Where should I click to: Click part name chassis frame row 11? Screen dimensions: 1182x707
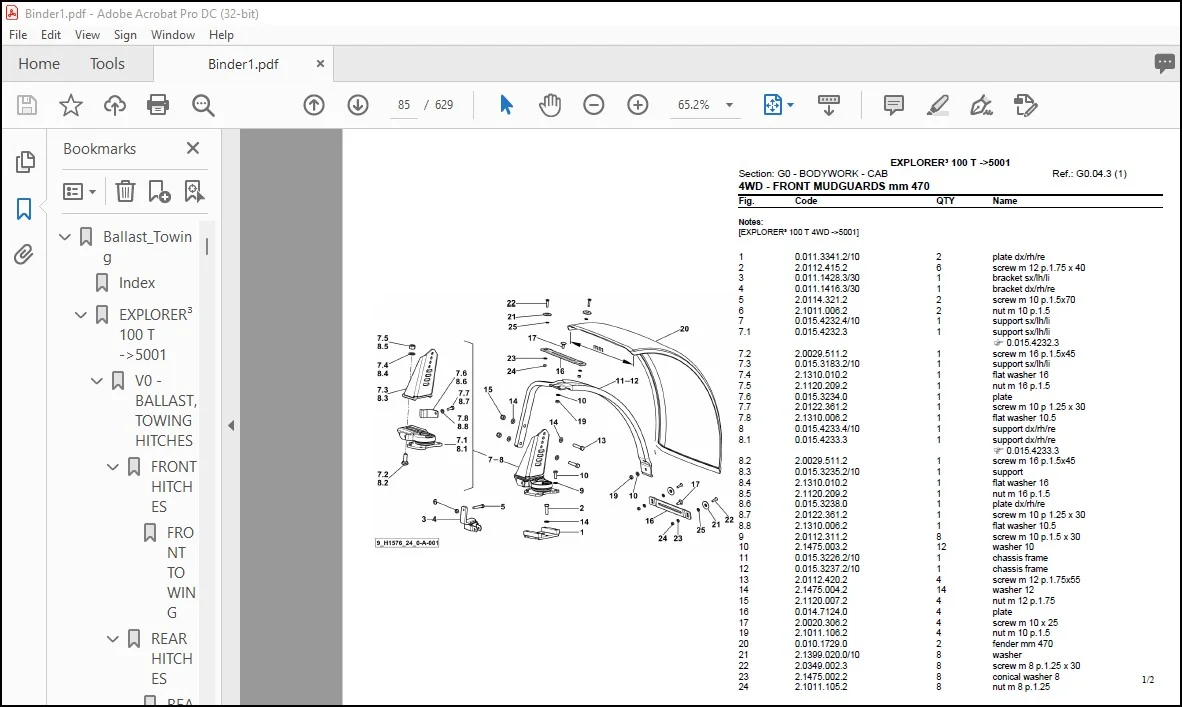tap(1020, 559)
